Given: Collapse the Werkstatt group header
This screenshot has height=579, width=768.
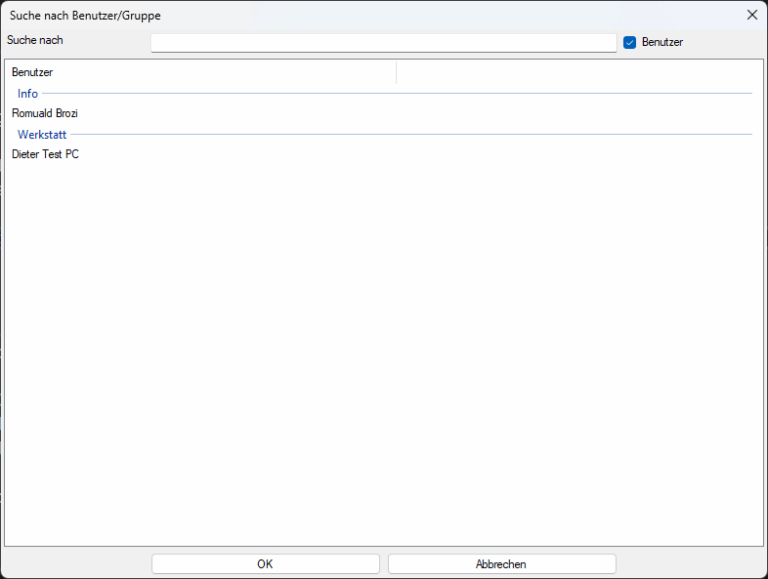Looking at the screenshot, I should [x=42, y=134].
